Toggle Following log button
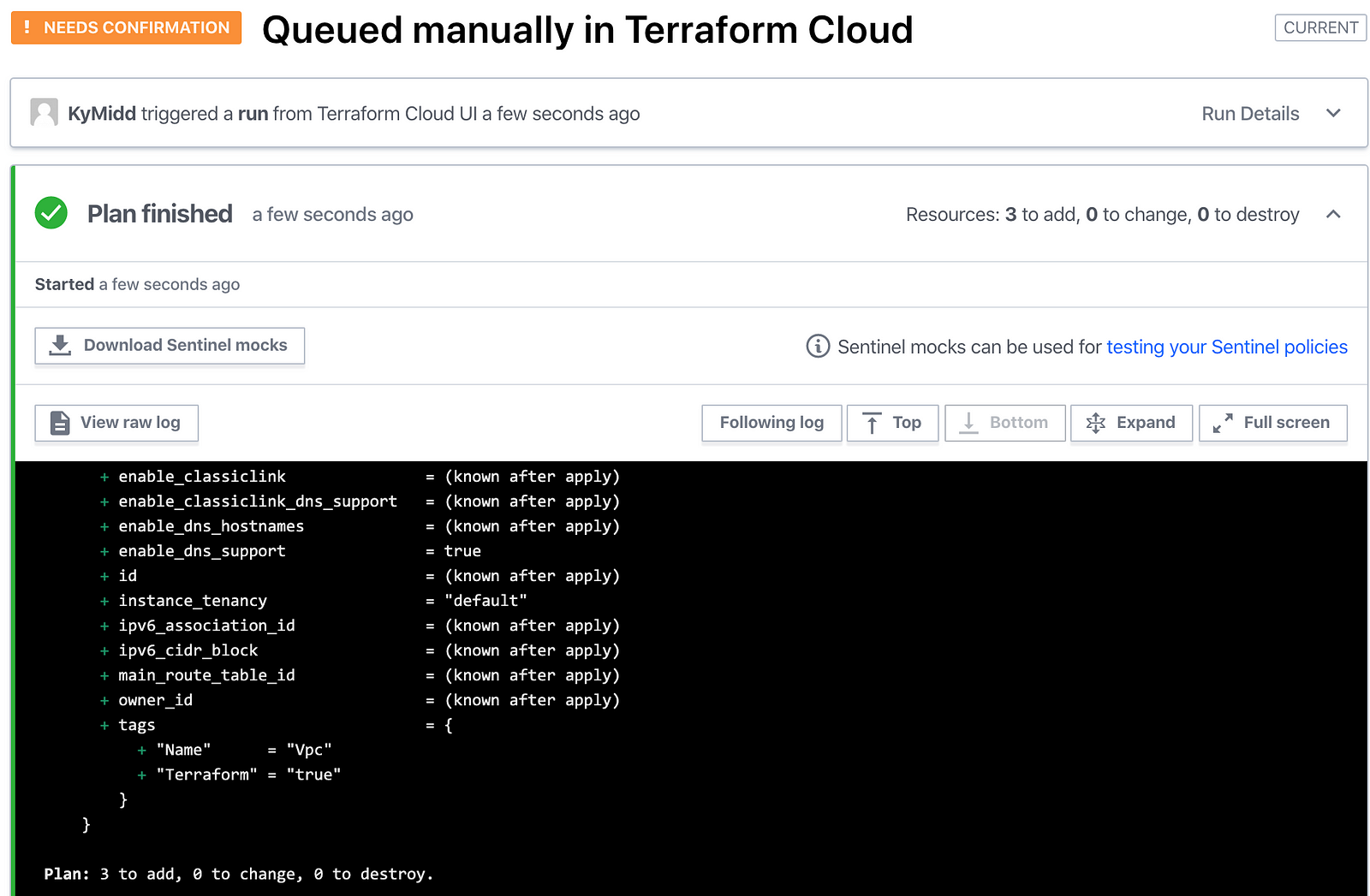The height and width of the screenshot is (896, 1370). click(x=771, y=423)
